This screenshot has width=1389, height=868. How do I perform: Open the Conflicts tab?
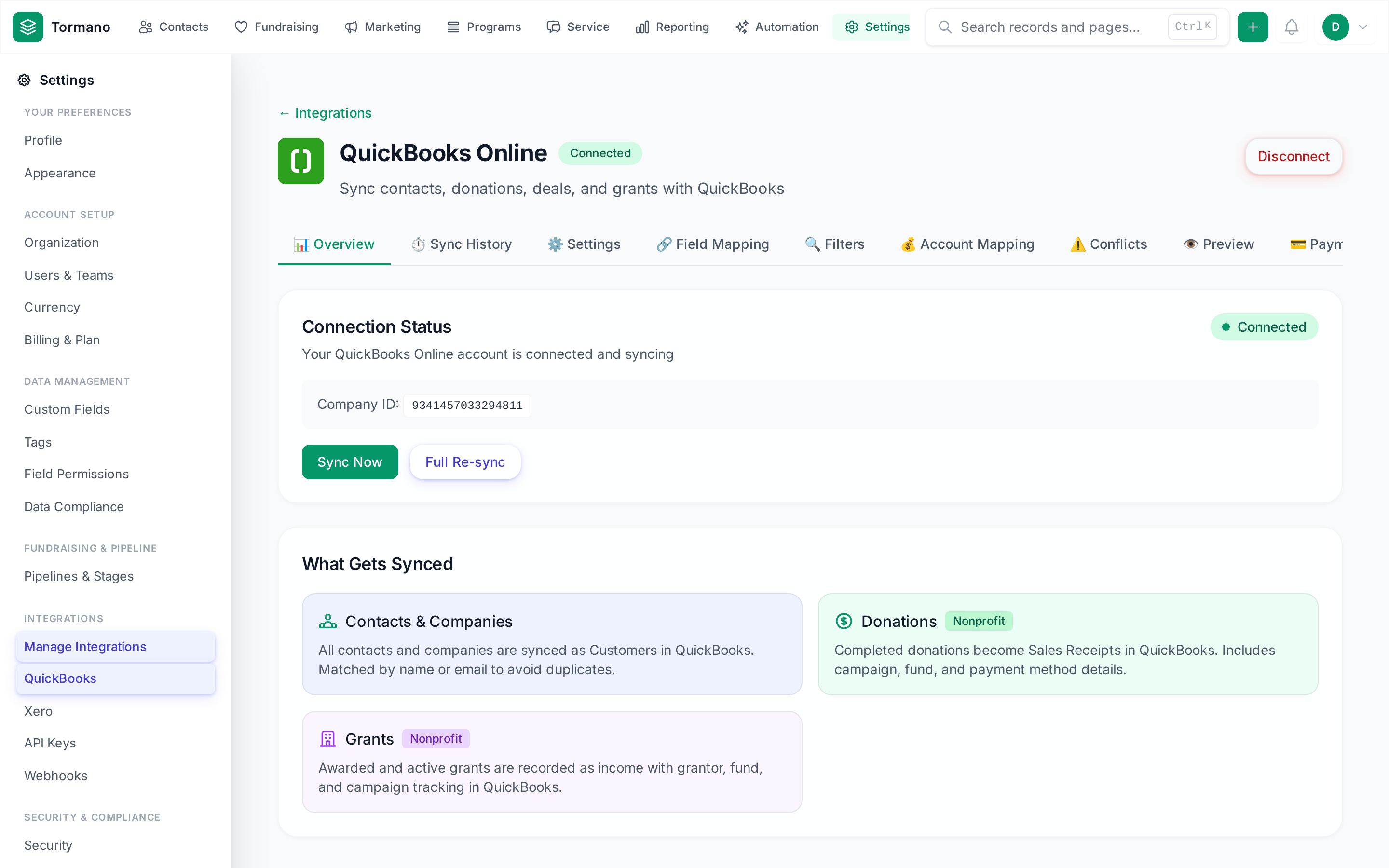[1109, 244]
